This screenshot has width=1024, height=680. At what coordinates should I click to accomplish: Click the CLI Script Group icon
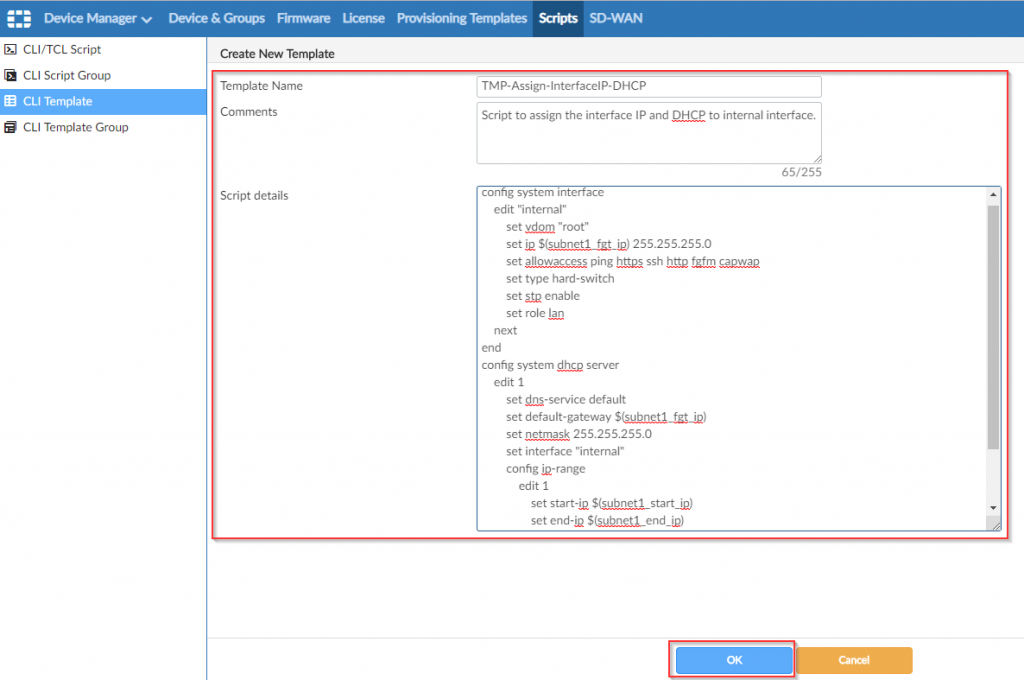pos(11,75)
